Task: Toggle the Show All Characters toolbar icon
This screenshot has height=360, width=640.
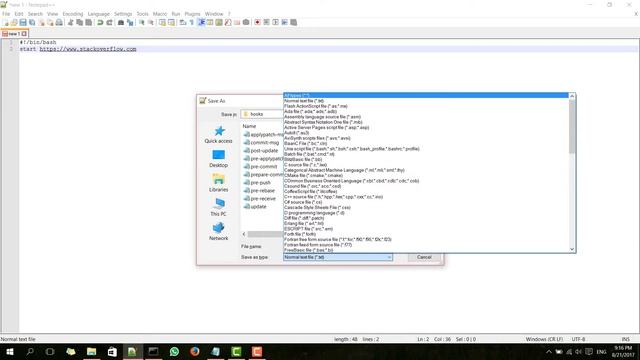Action: (191, 22)
